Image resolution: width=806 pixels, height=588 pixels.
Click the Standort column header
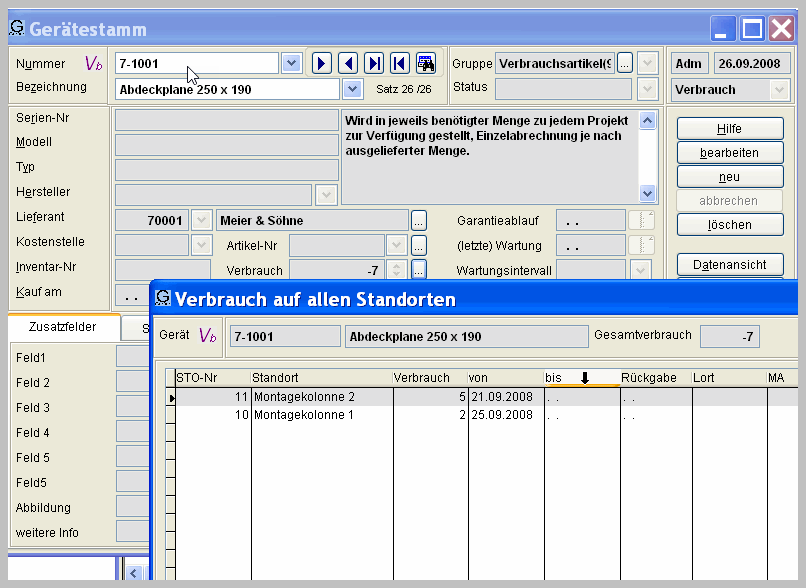click(321, 377)
